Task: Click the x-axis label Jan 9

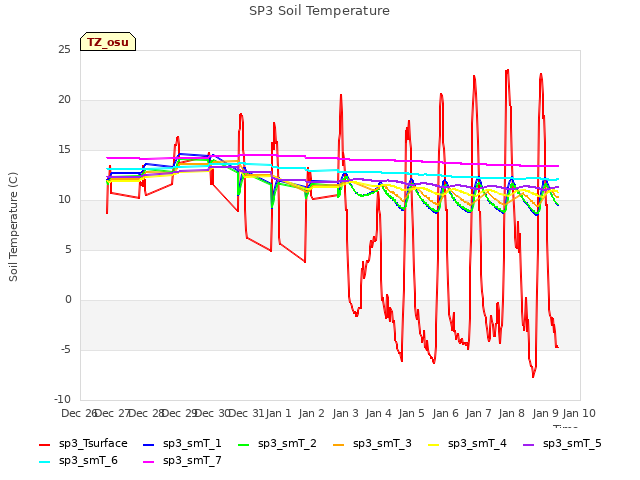Action: coord(545,413)
